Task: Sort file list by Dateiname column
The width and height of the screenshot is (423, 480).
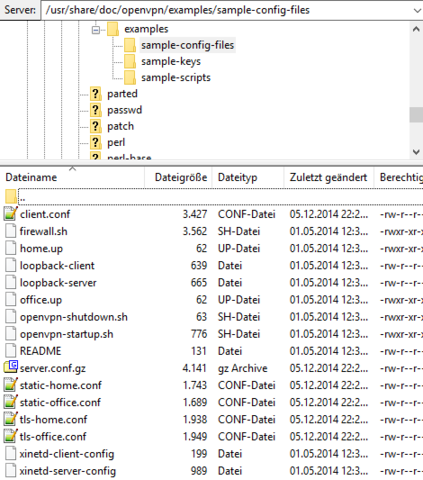Action: (x=31, y=177)
